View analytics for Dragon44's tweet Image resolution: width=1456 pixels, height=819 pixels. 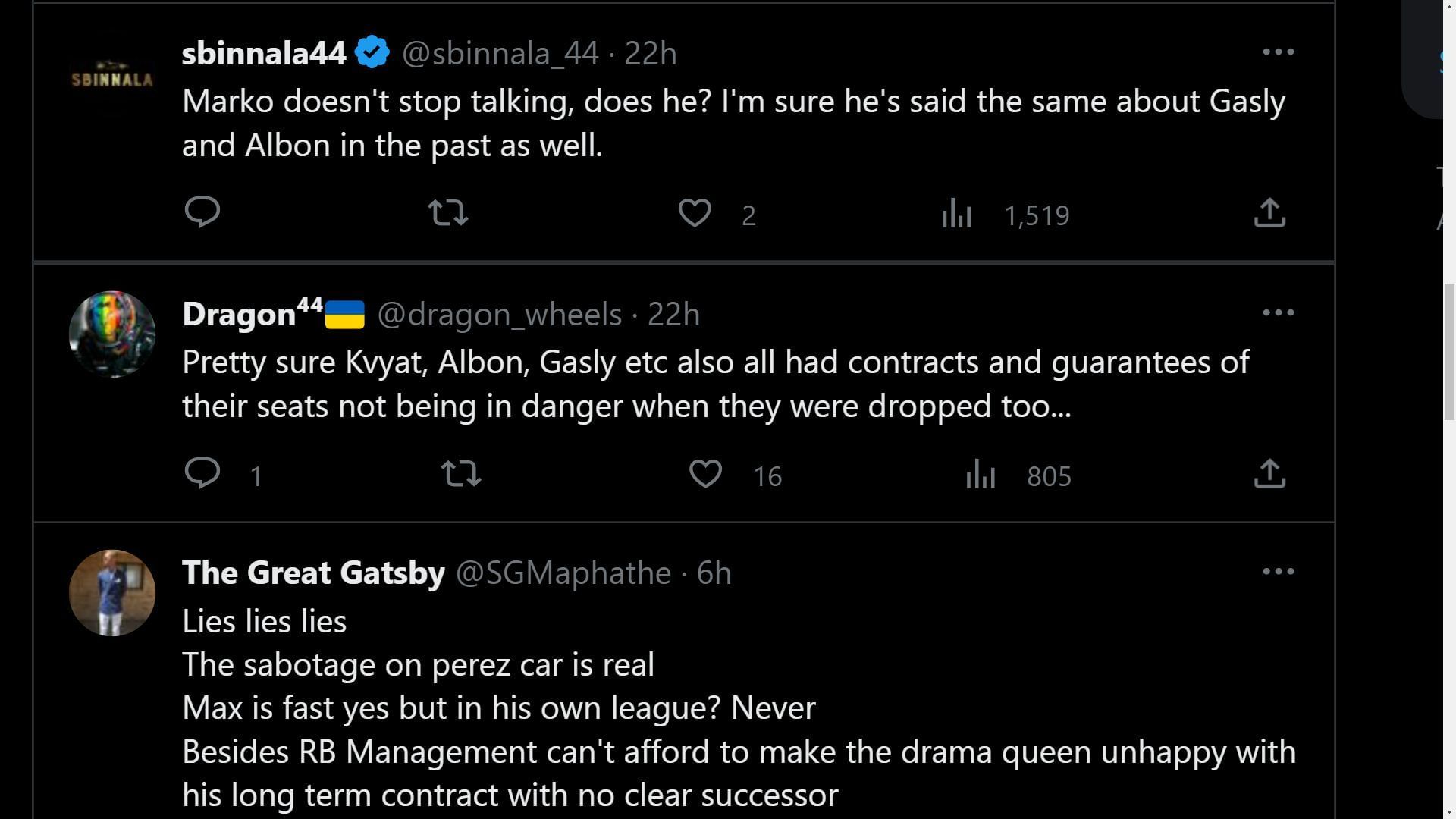pos(981,475)
